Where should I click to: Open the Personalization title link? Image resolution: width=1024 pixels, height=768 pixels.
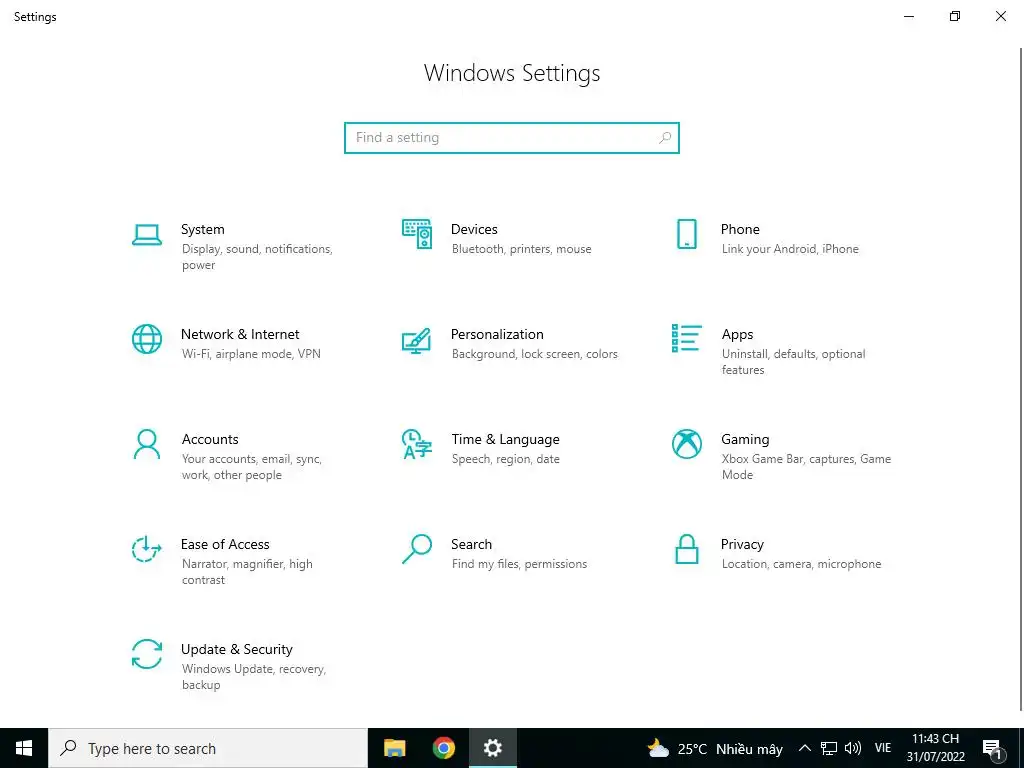click(x=497, y=334)
